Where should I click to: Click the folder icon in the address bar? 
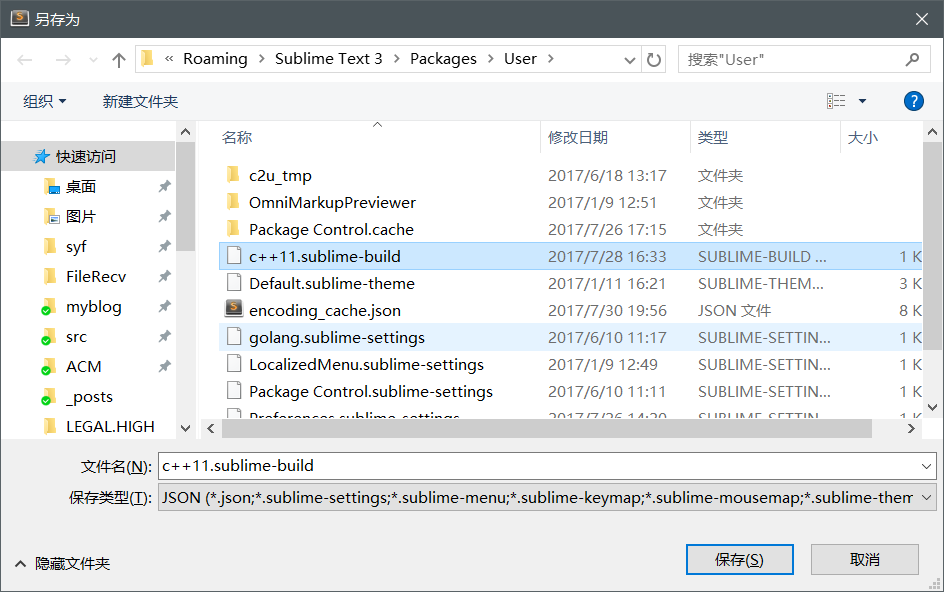pyautogui.click(x=146, y=59)
